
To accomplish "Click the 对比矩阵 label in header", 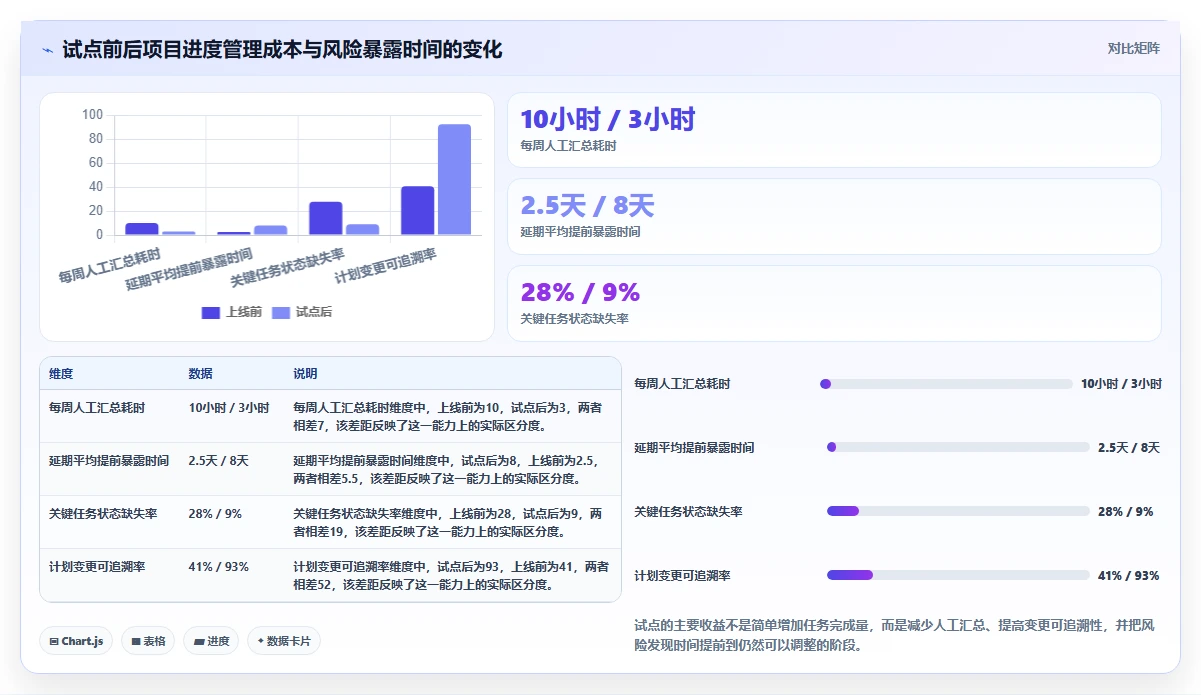I will point(1134,48).
